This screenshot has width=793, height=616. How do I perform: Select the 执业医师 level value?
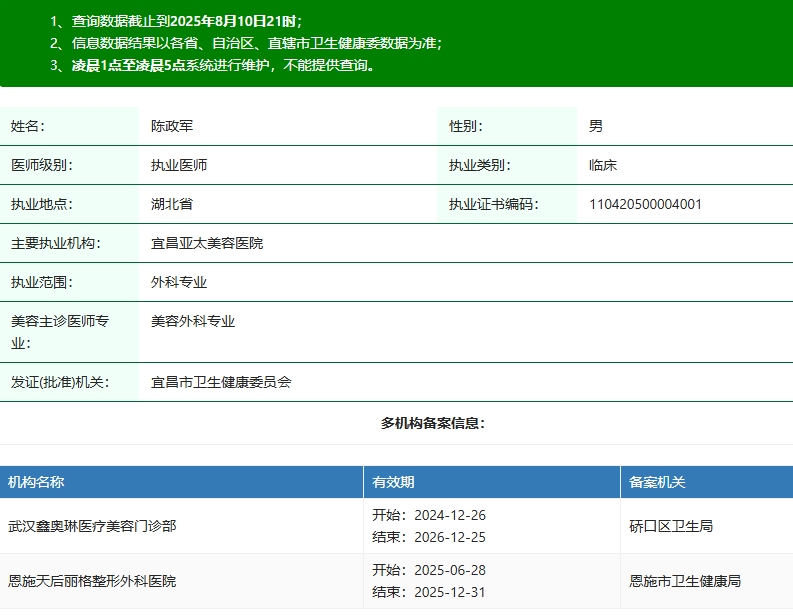(x=179, y=166)
